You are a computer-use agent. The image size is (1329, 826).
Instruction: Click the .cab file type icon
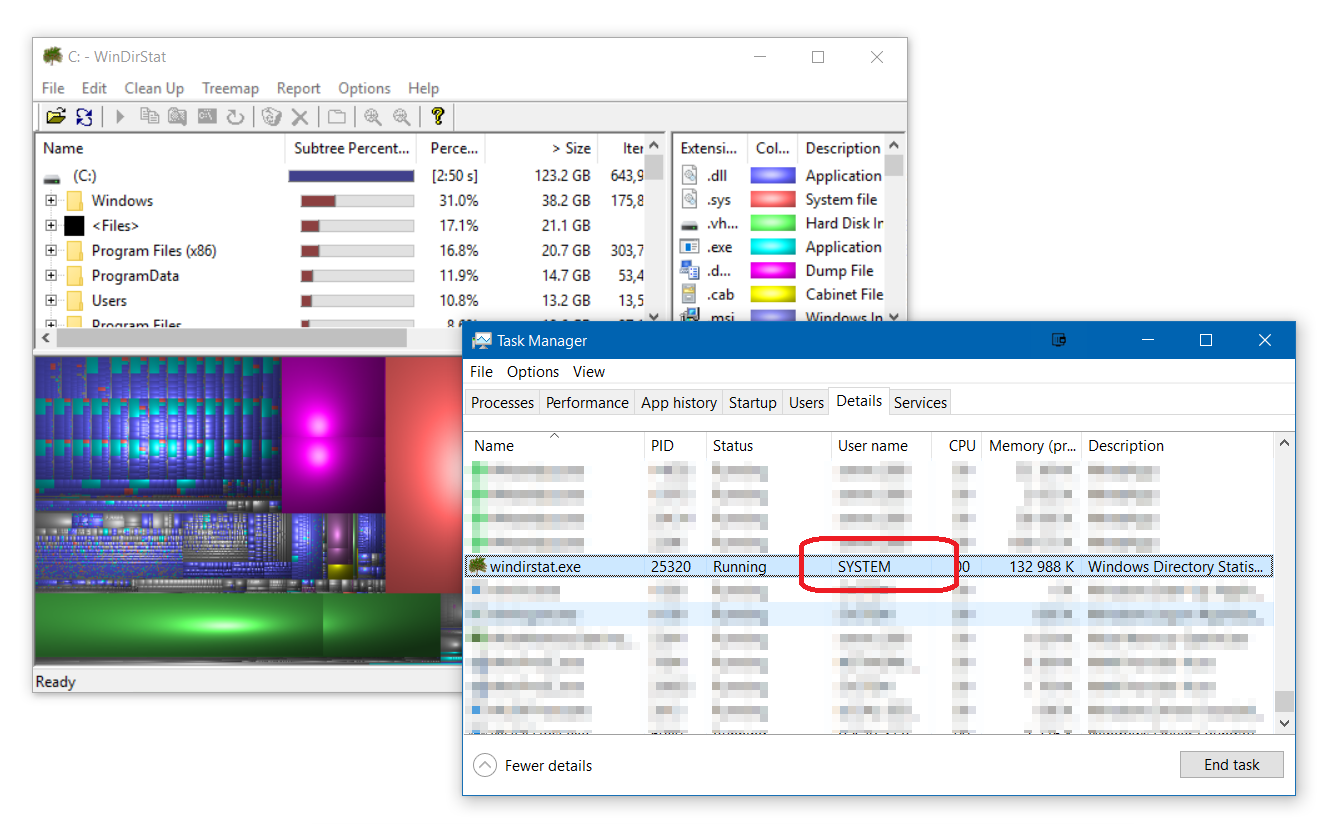689,294
